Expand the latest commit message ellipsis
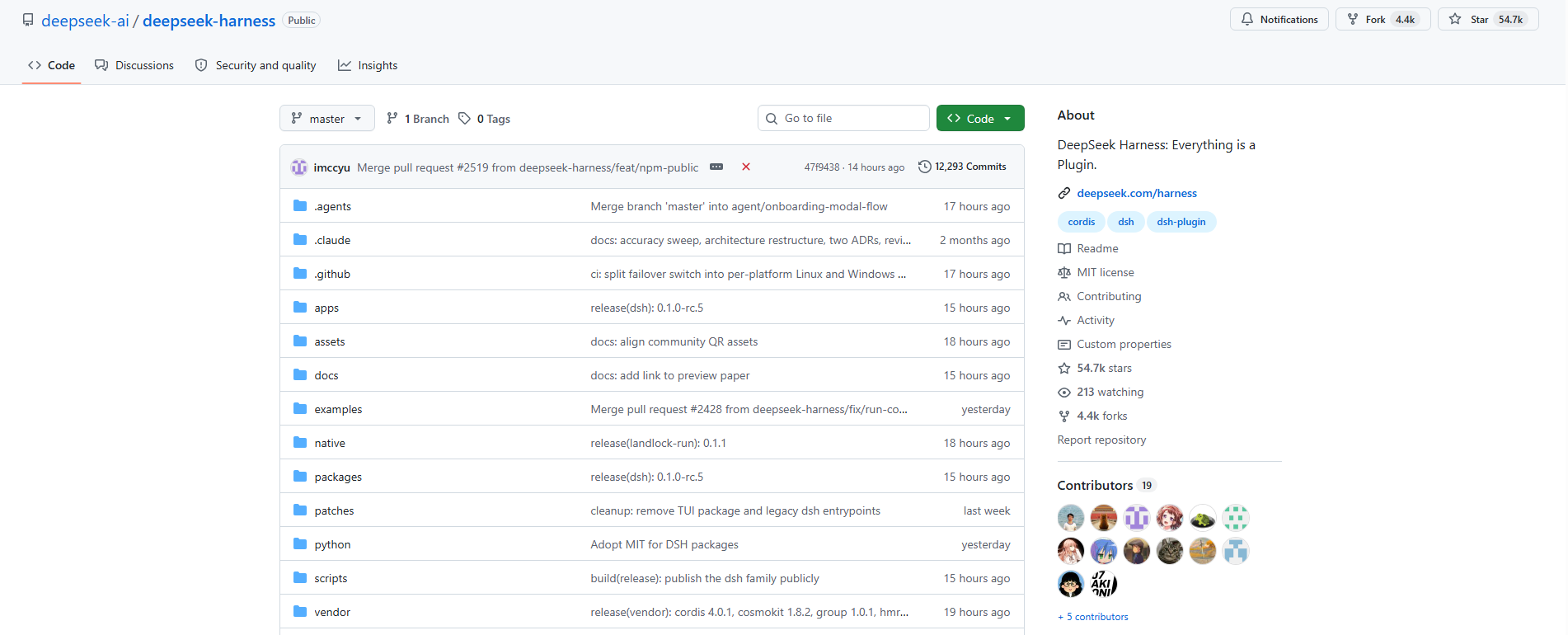 [716, 167]
